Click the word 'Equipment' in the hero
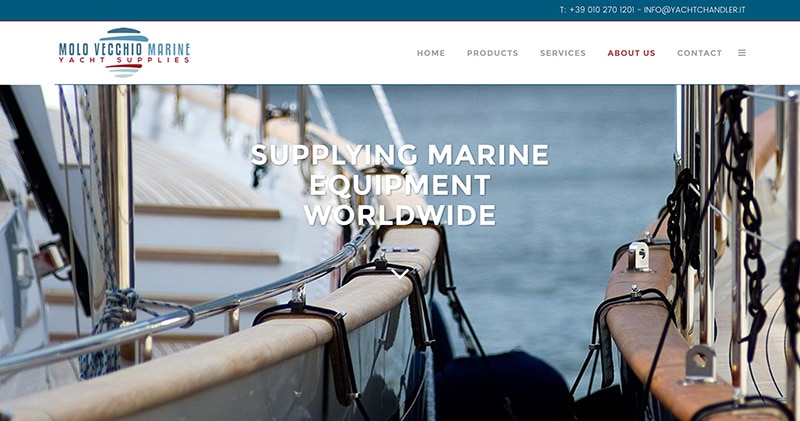This screenshot has height=421, width=800. click(400, 185)
